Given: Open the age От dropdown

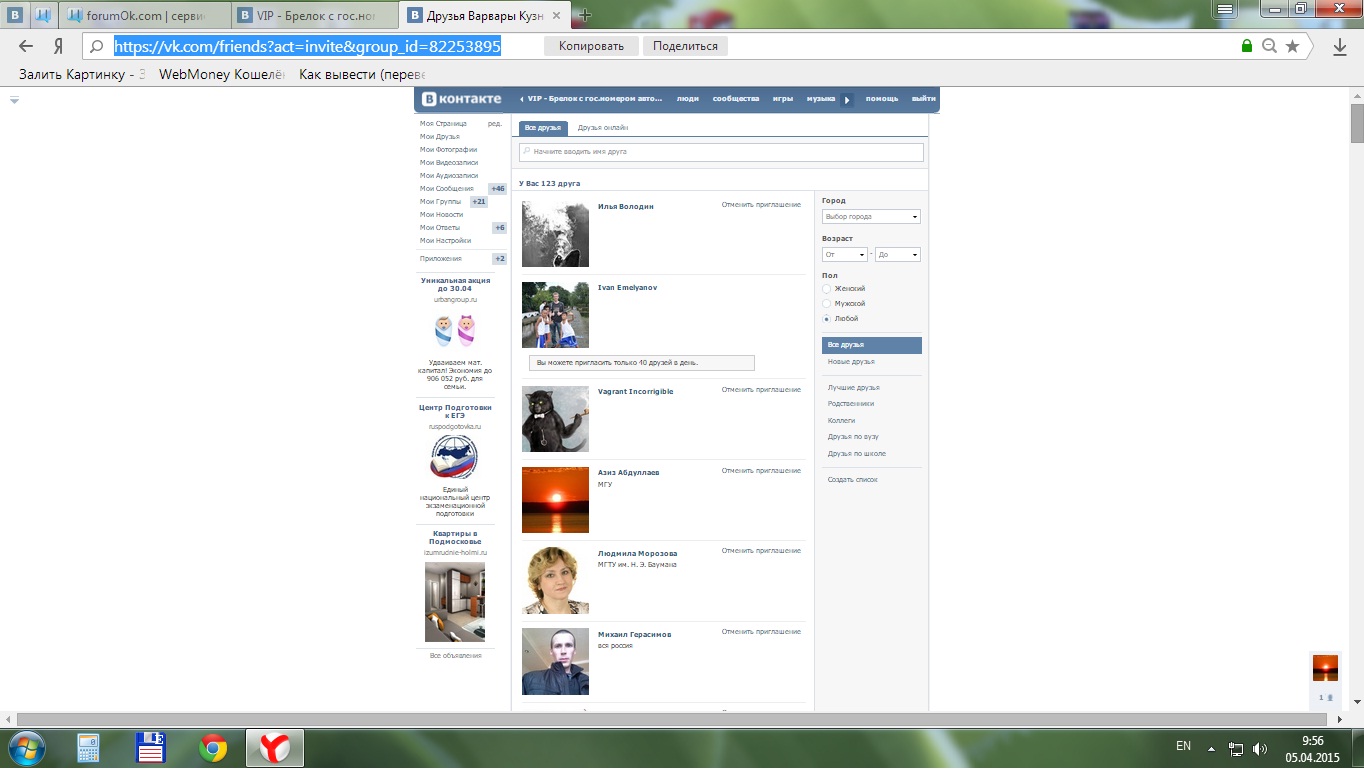Looking at the screenshot, I should point(844,255).
